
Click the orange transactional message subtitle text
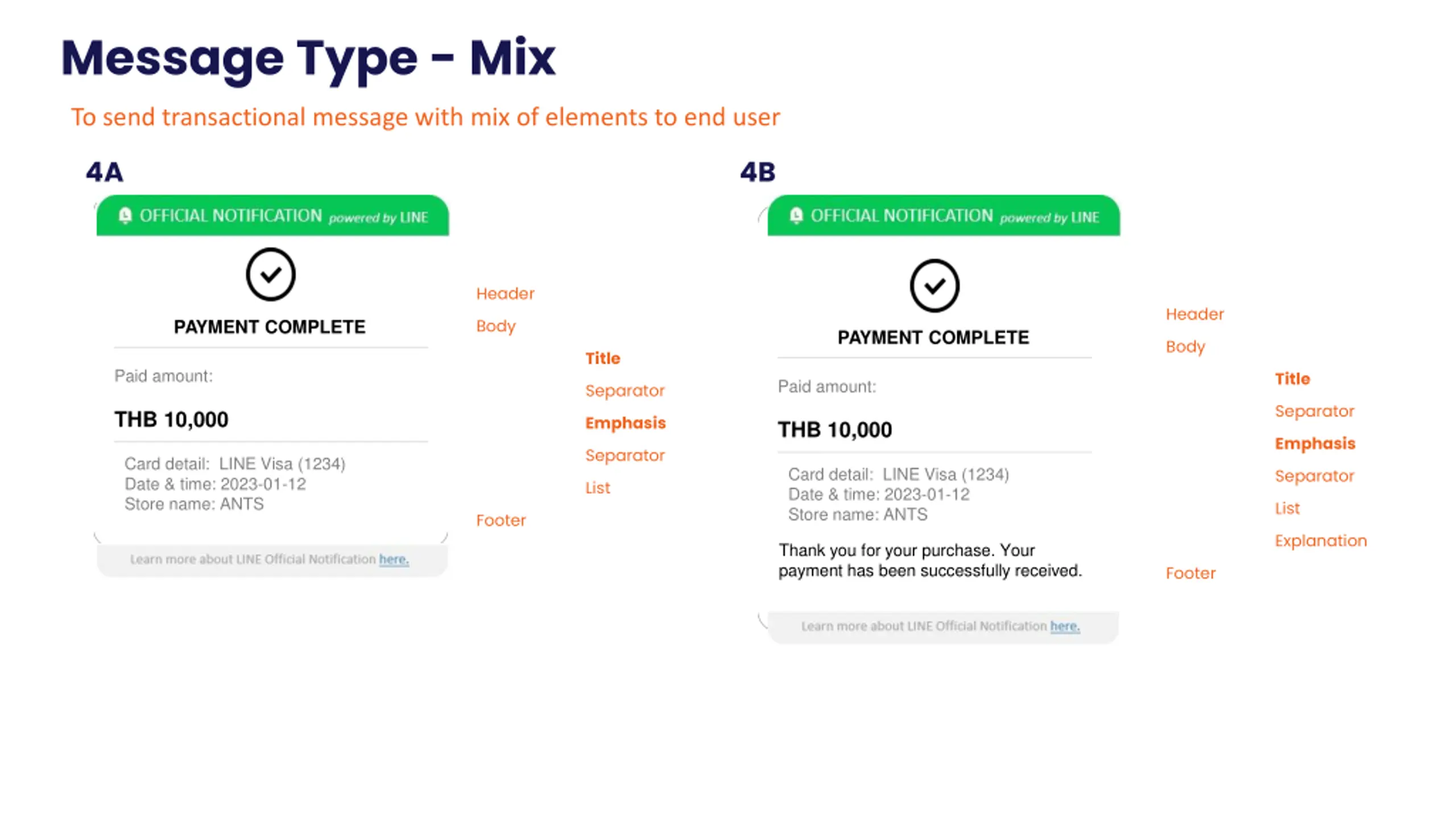425,117
